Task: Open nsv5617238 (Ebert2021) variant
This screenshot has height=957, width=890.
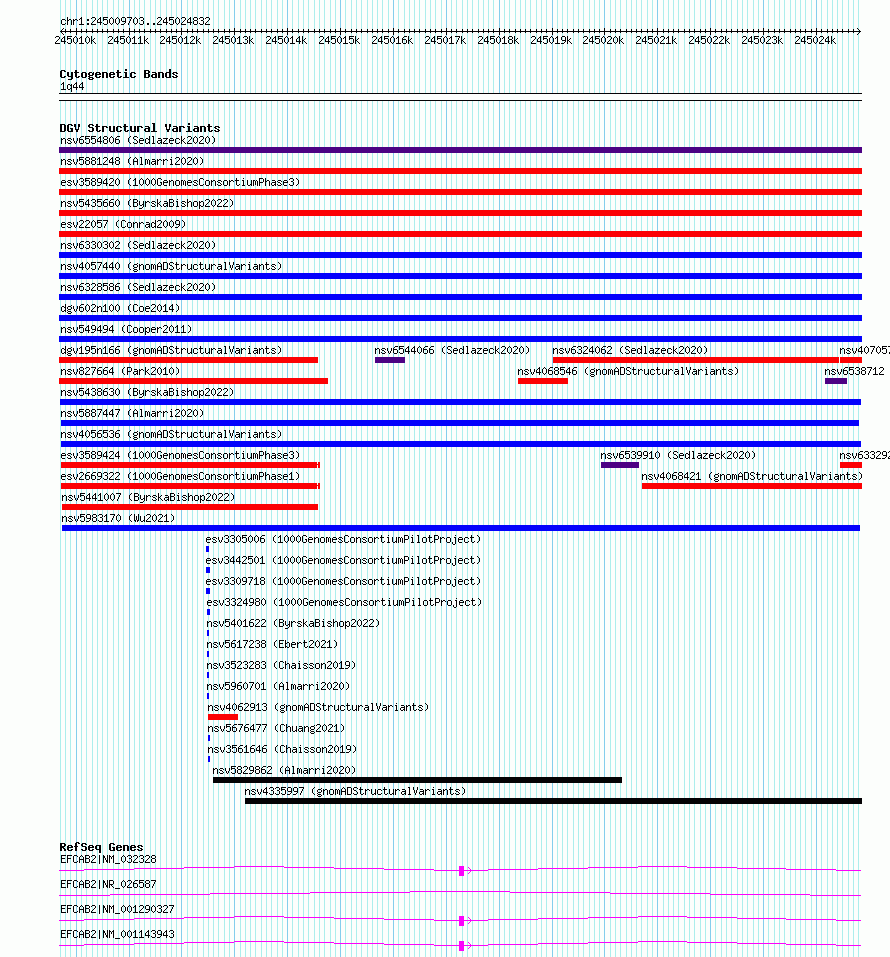Action: 272,645
